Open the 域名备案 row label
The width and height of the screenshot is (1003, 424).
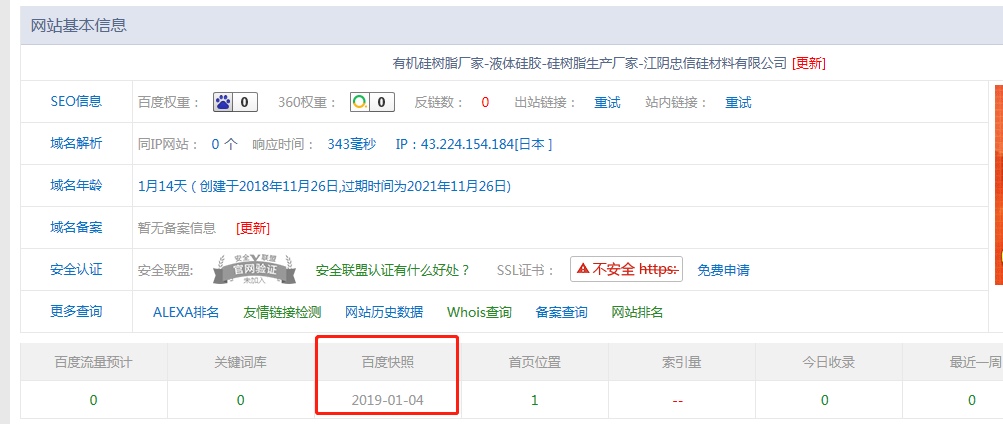pyautogui.click(x=76, y=227)
